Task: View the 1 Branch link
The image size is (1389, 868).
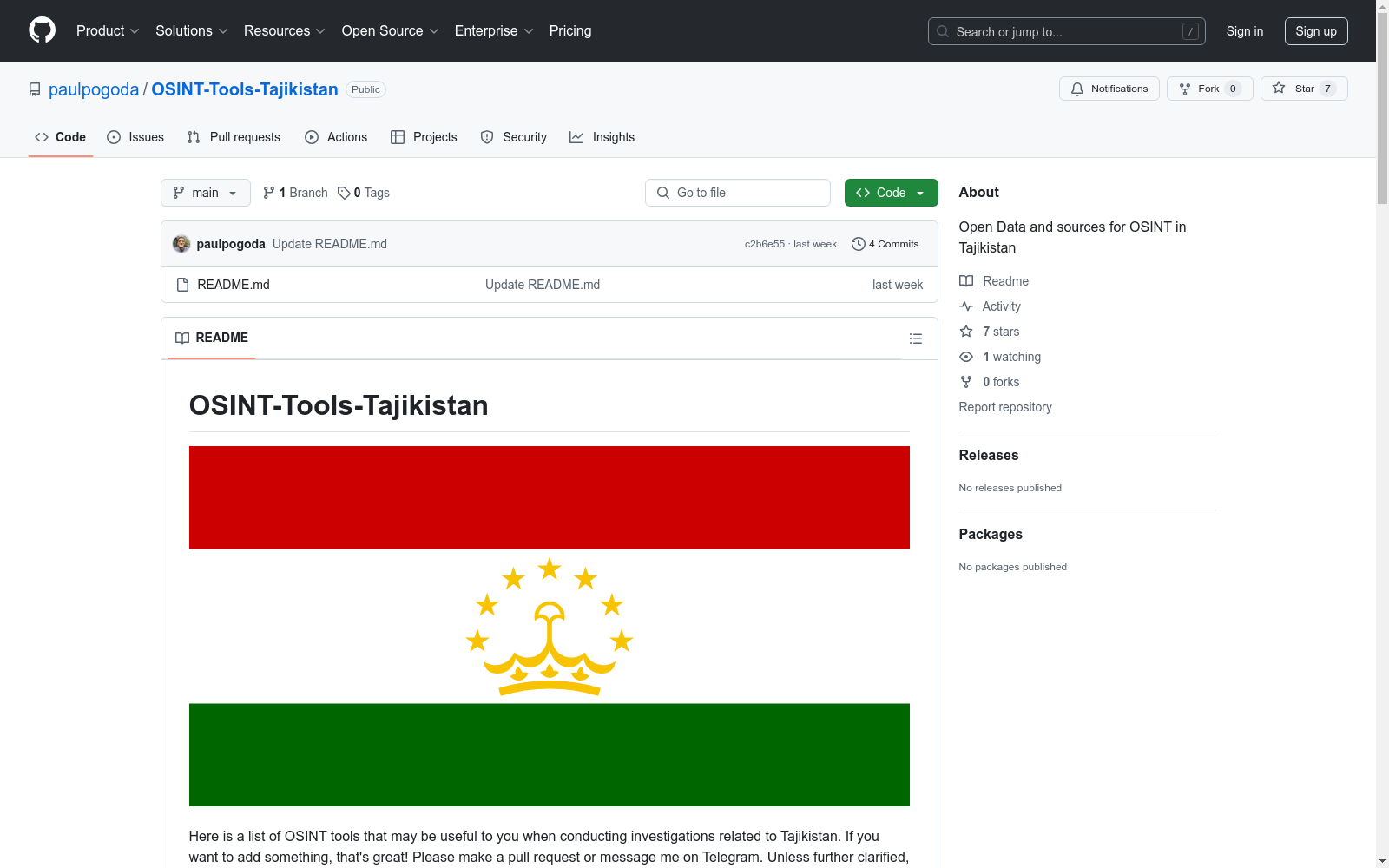Action: tap(295, 193)
